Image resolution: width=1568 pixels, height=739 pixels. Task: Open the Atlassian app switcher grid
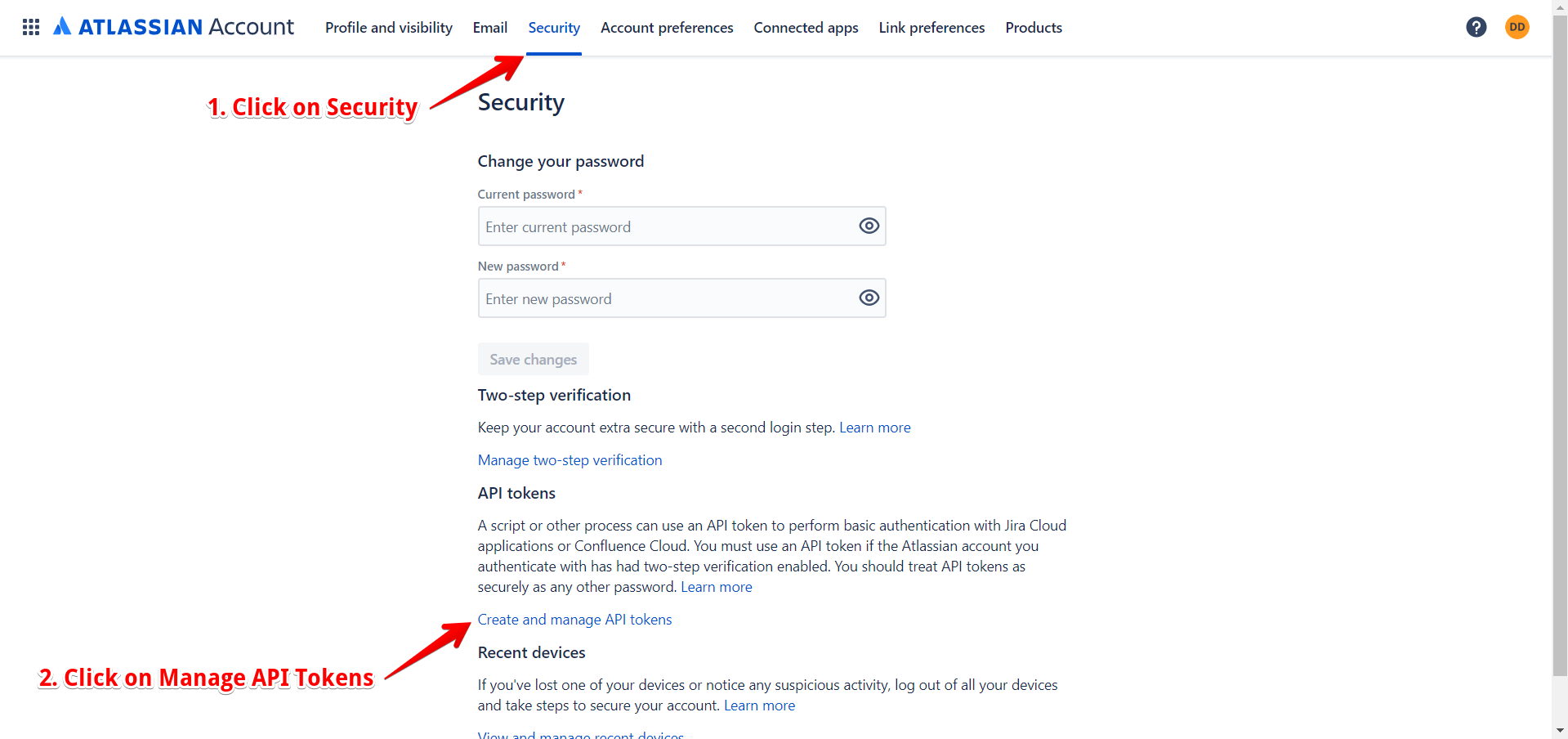click(x=30, y=26)
